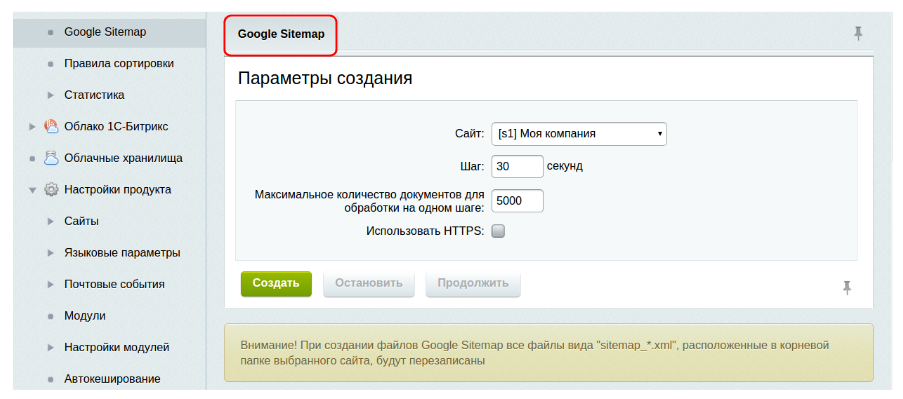Viewport: 903px width, 399px height.
Task: Click the Шаг seconds input field
Action: pyautogui.click(x=517, y=166)
